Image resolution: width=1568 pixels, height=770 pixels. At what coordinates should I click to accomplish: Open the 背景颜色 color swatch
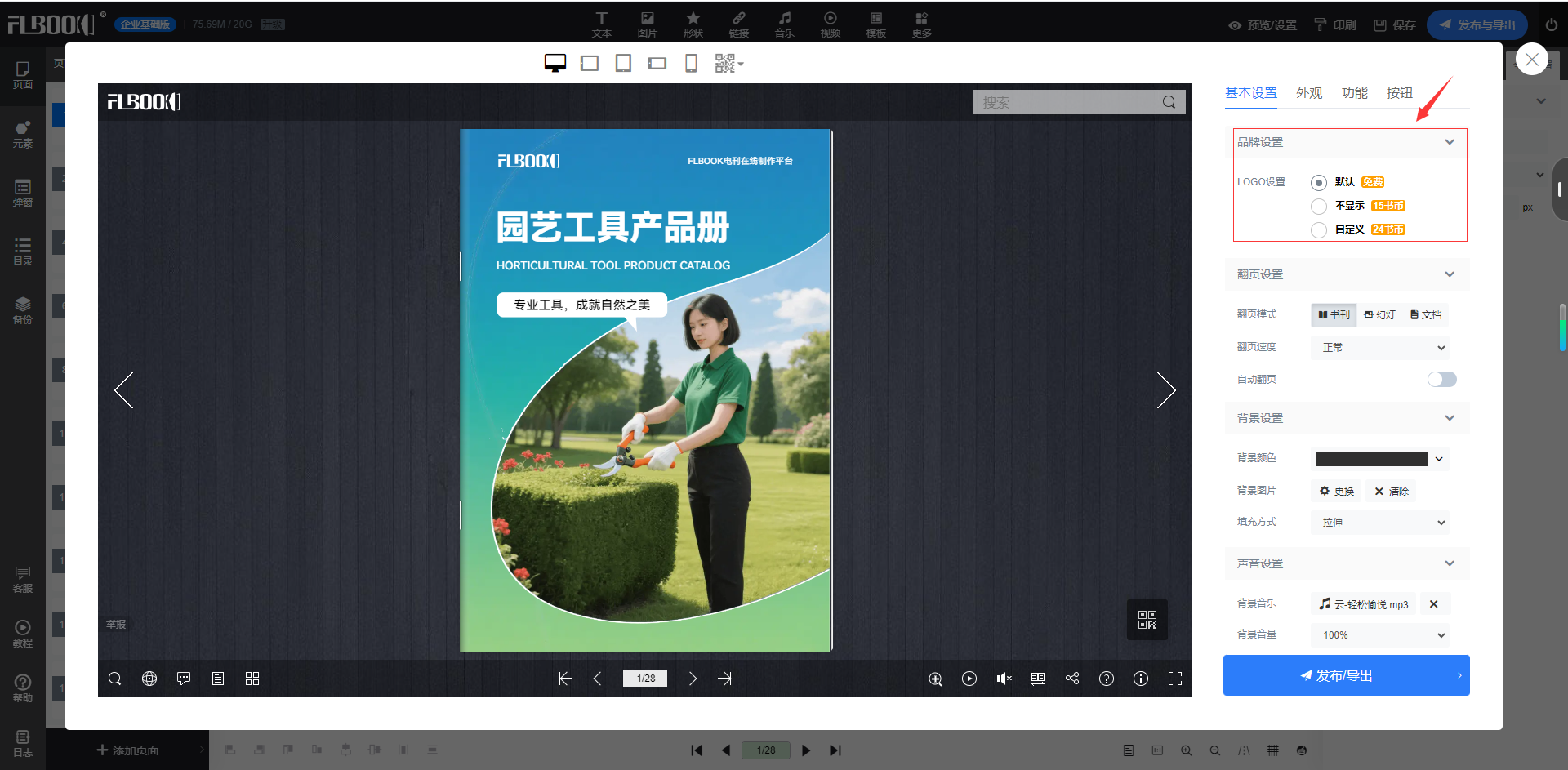point(1372,459)
